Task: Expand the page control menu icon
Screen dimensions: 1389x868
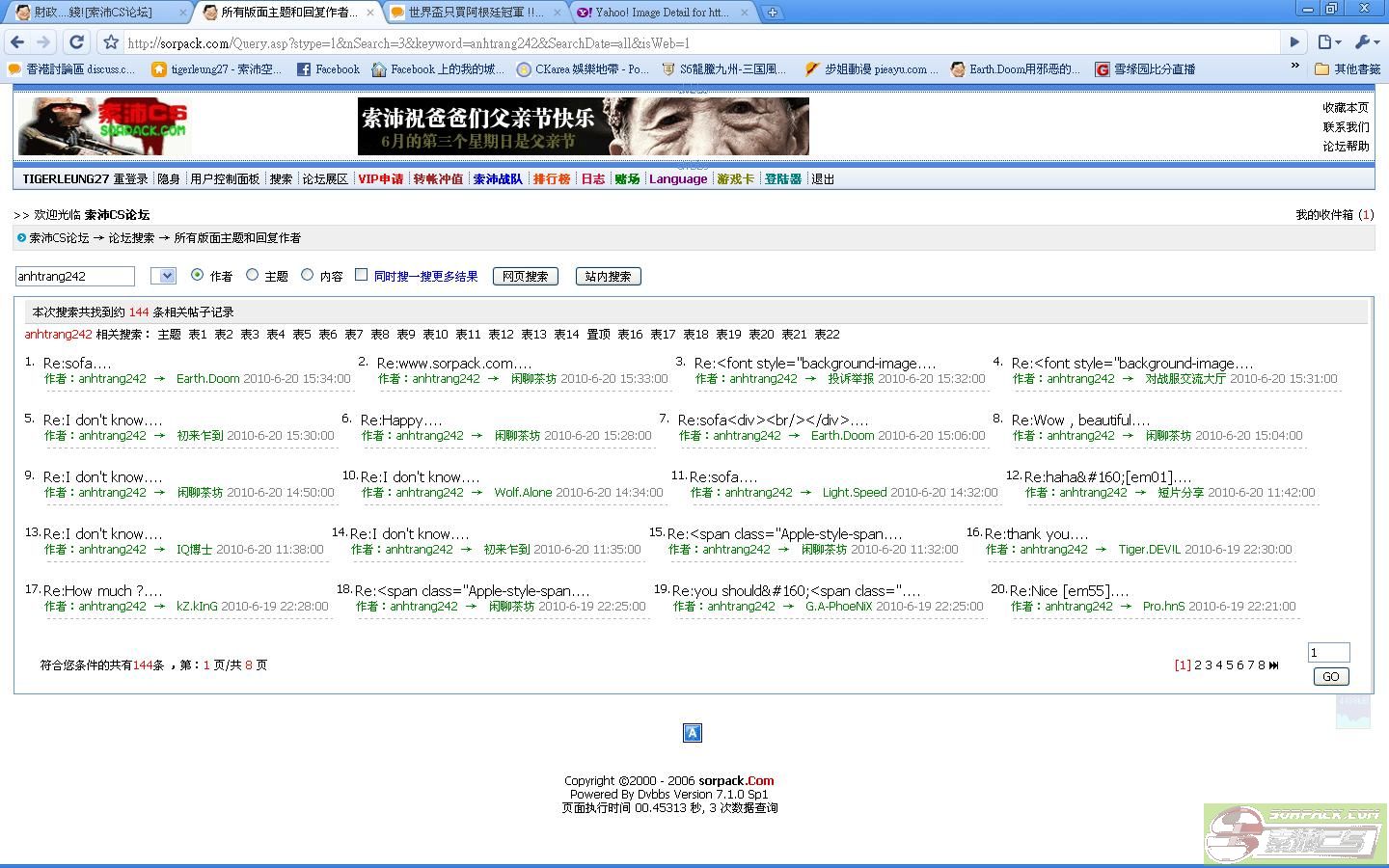Action: coord(1329,42)
